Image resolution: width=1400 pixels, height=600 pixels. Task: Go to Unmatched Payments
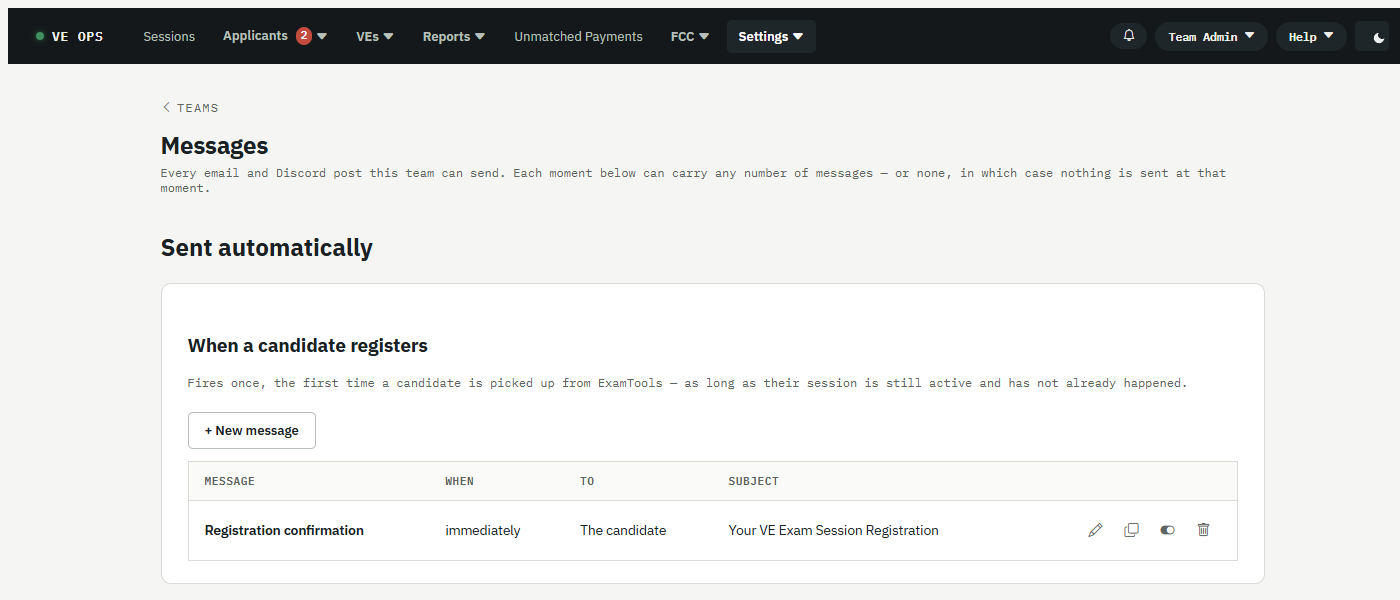578,36
